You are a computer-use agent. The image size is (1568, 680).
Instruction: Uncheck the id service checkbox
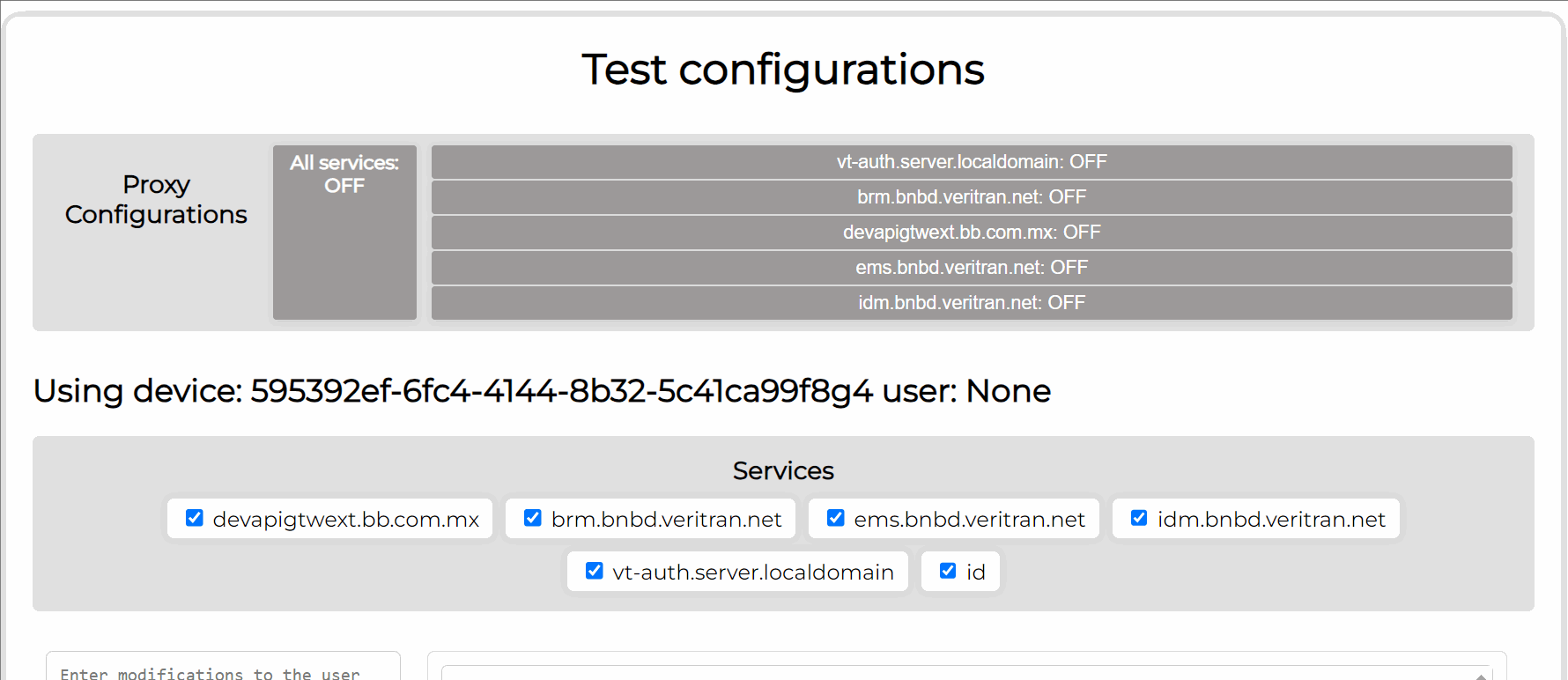(x=948, y=571)
